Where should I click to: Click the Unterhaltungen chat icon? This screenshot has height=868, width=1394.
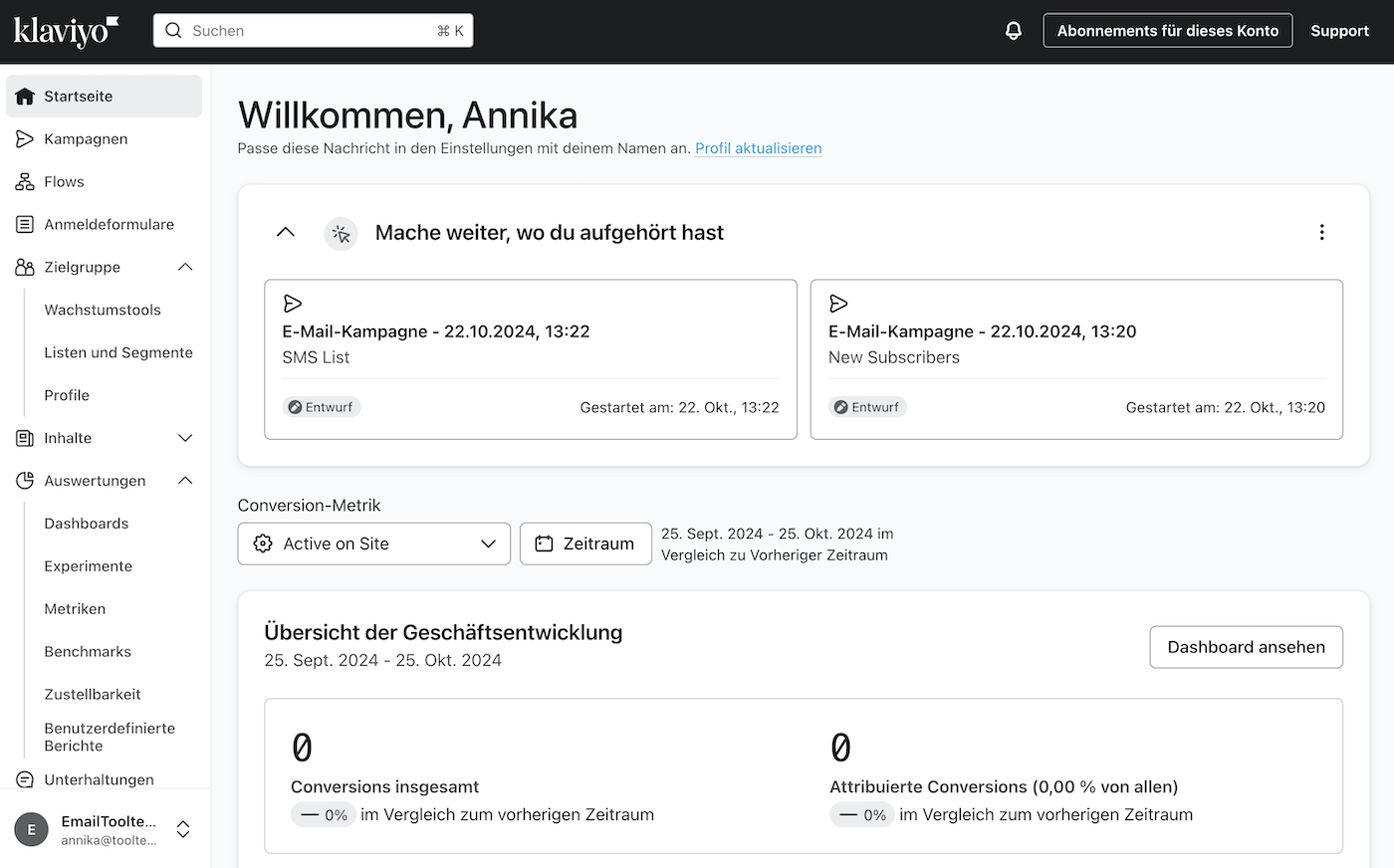[25, 780]
